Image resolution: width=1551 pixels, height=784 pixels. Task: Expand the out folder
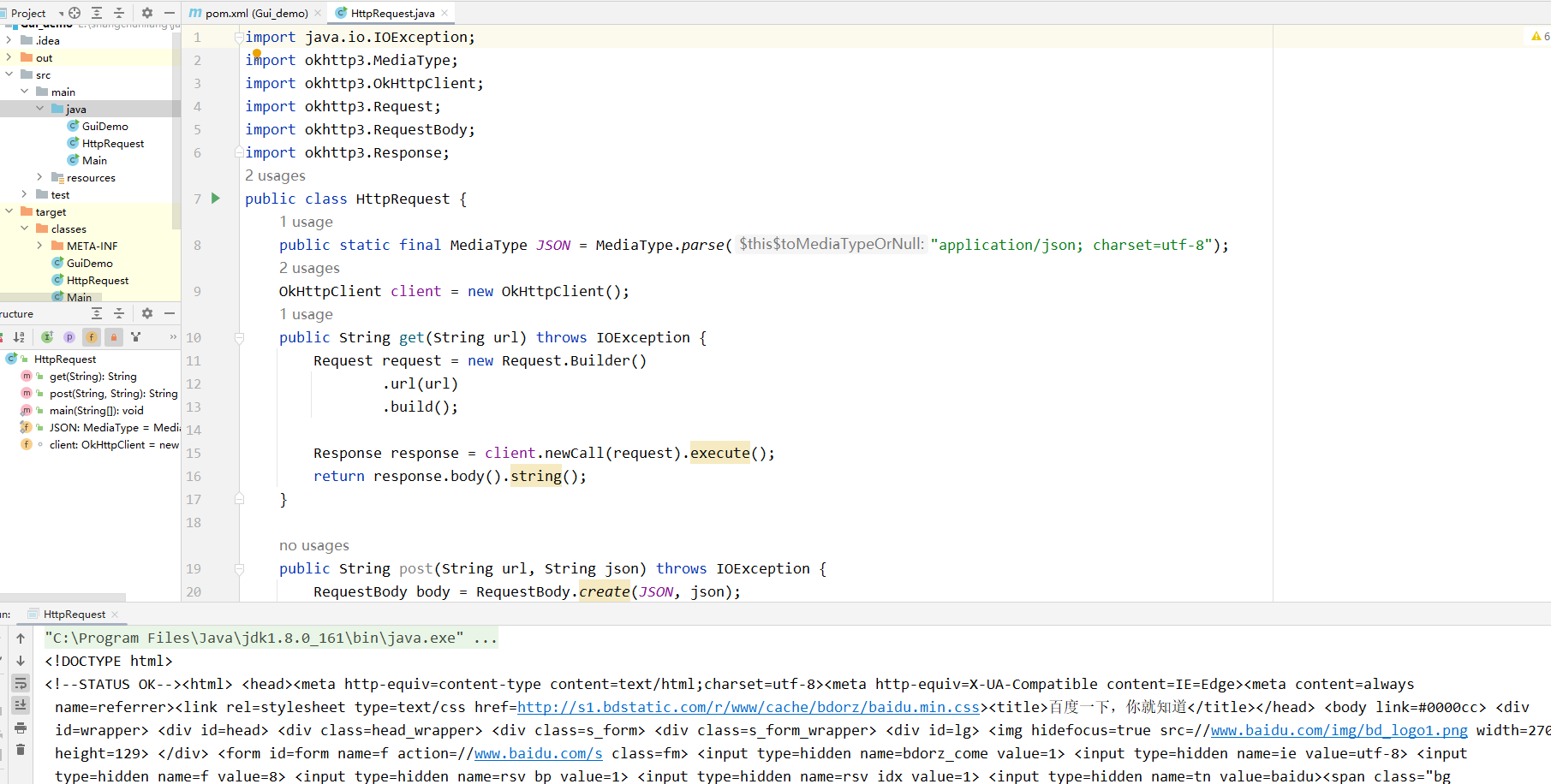(x=9, y=57)
